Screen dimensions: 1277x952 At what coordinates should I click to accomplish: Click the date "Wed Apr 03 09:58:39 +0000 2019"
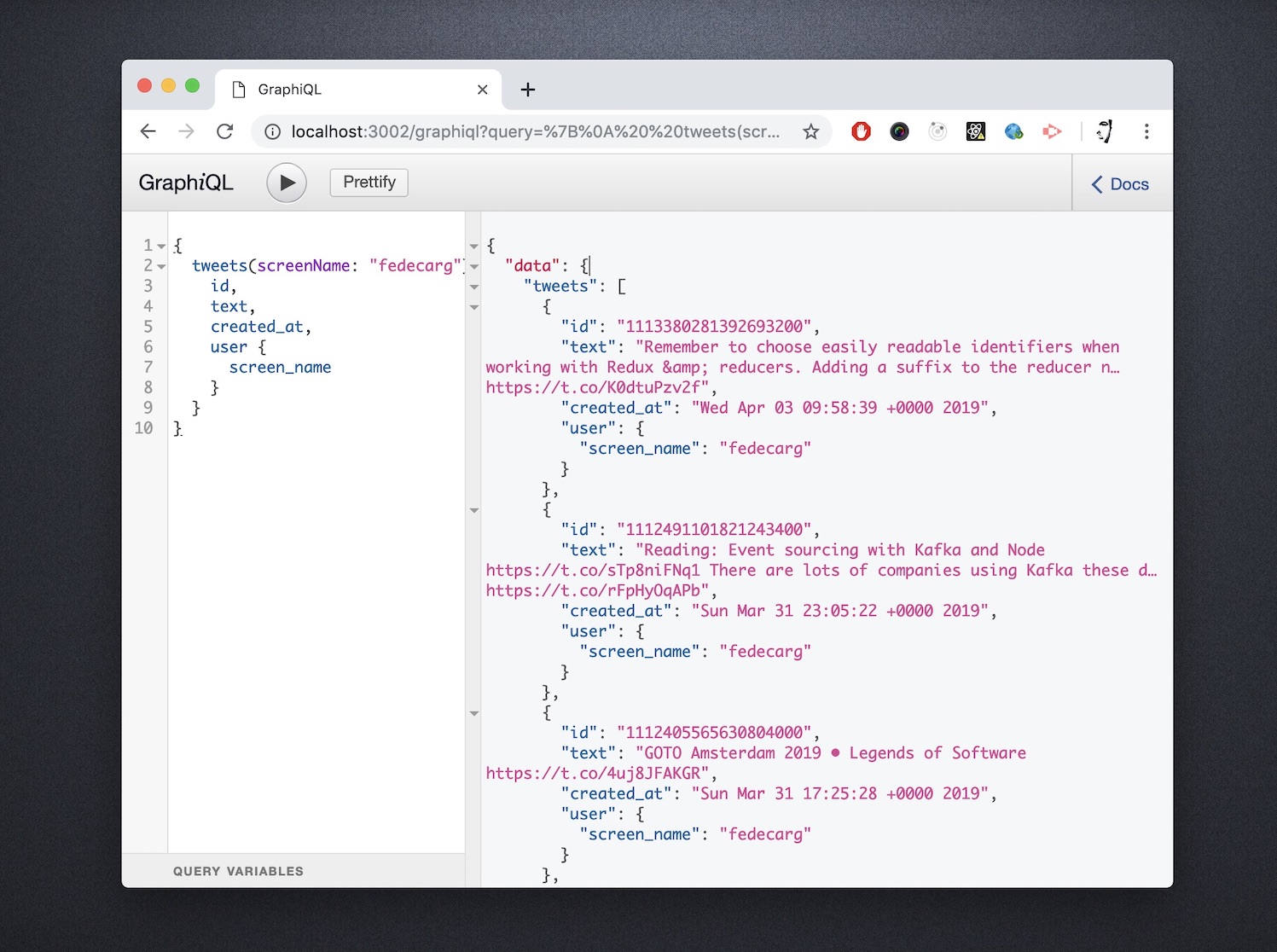839,408
